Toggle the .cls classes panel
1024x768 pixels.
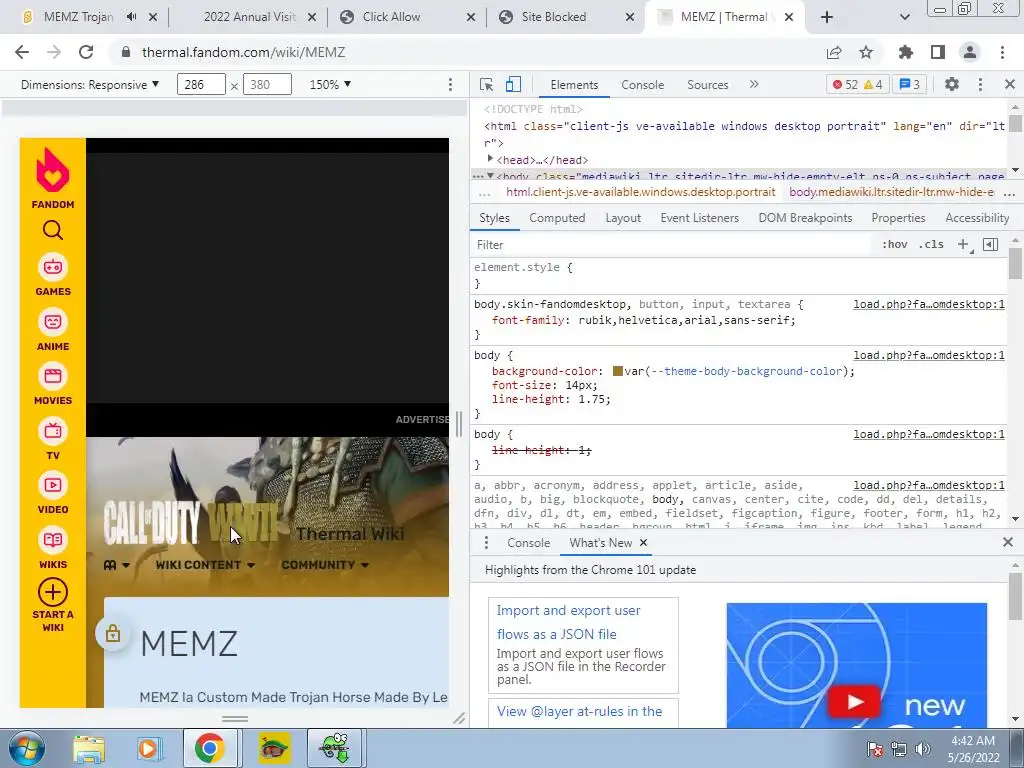931,244
